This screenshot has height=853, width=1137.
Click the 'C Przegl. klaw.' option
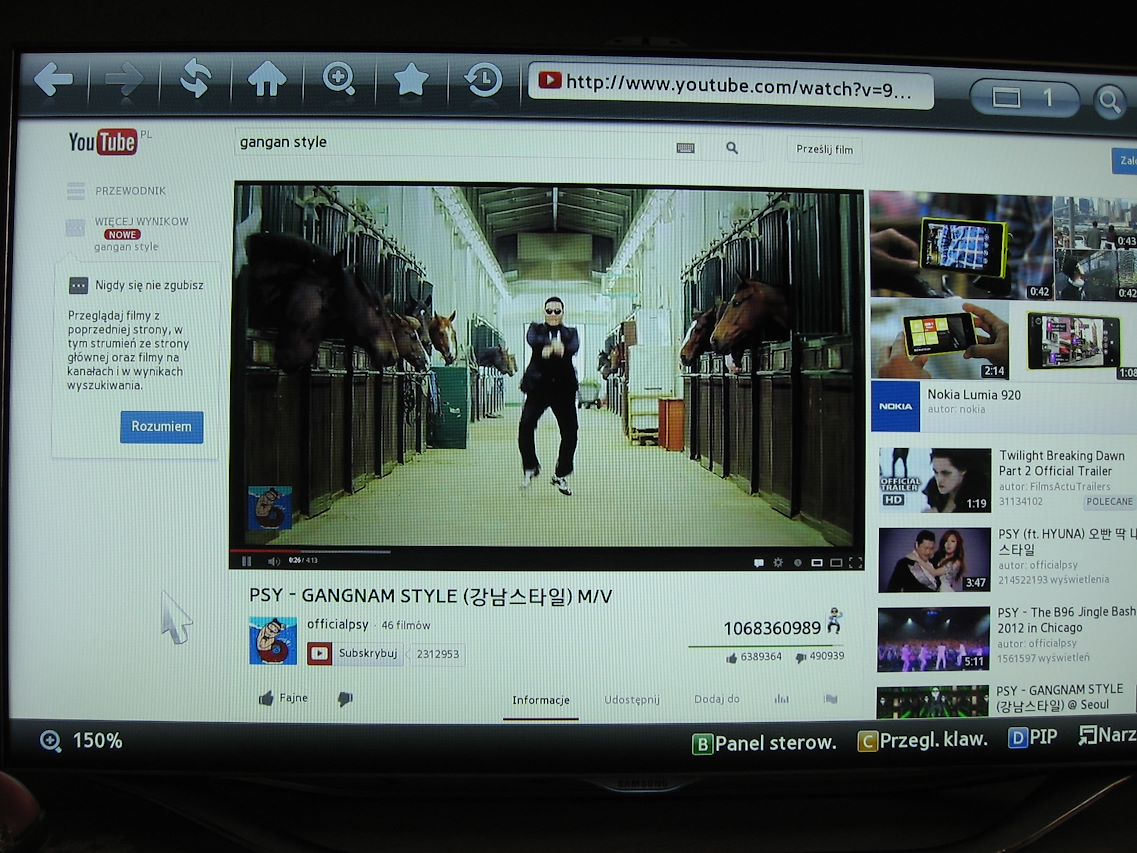point(922,740)
